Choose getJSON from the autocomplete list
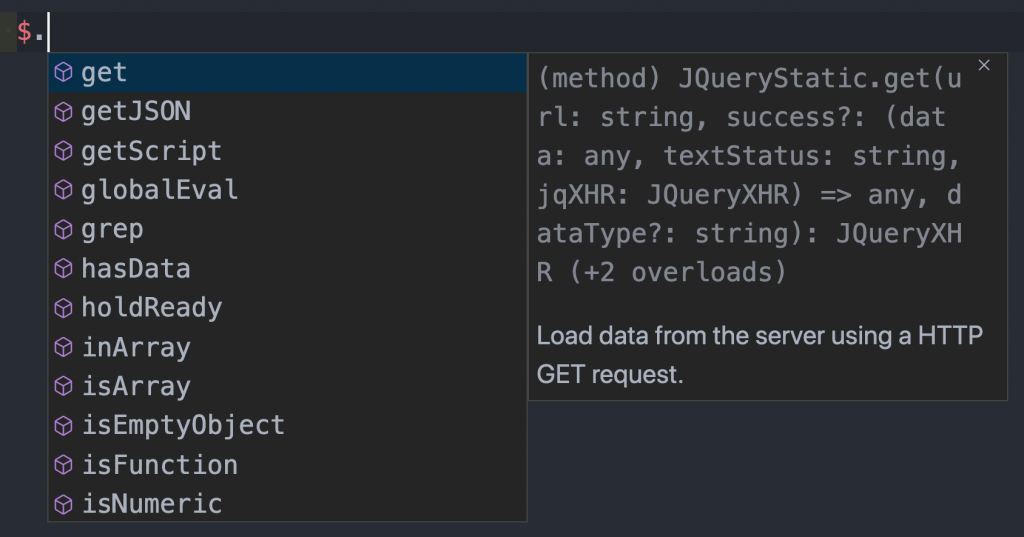Viewport: 1024px width, 537px height. [136, 112]
